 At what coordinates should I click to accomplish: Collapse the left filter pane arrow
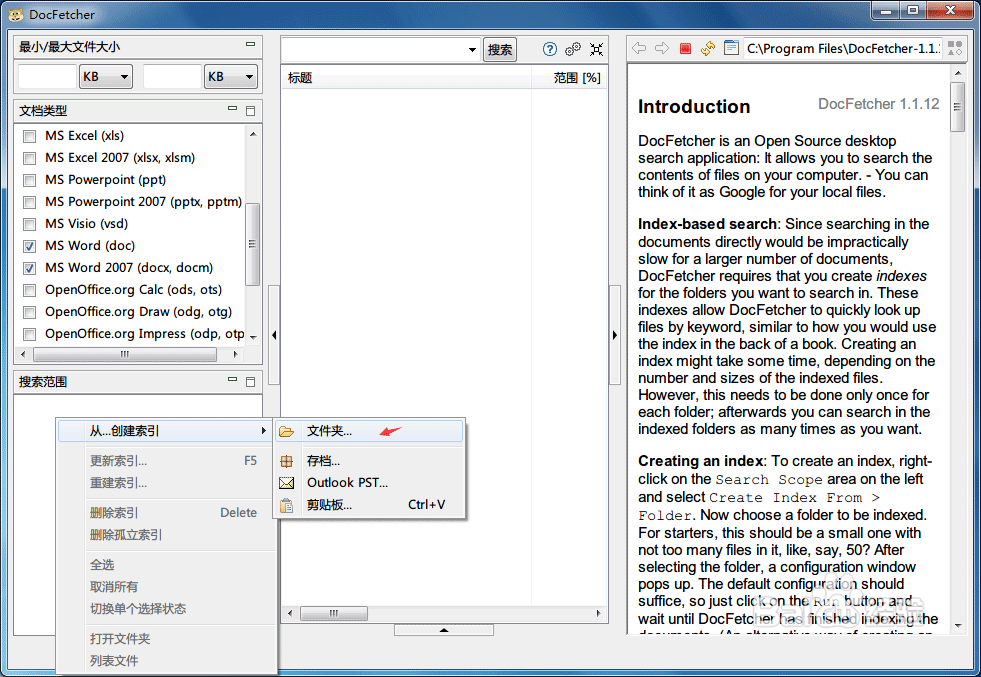point(274,335)
